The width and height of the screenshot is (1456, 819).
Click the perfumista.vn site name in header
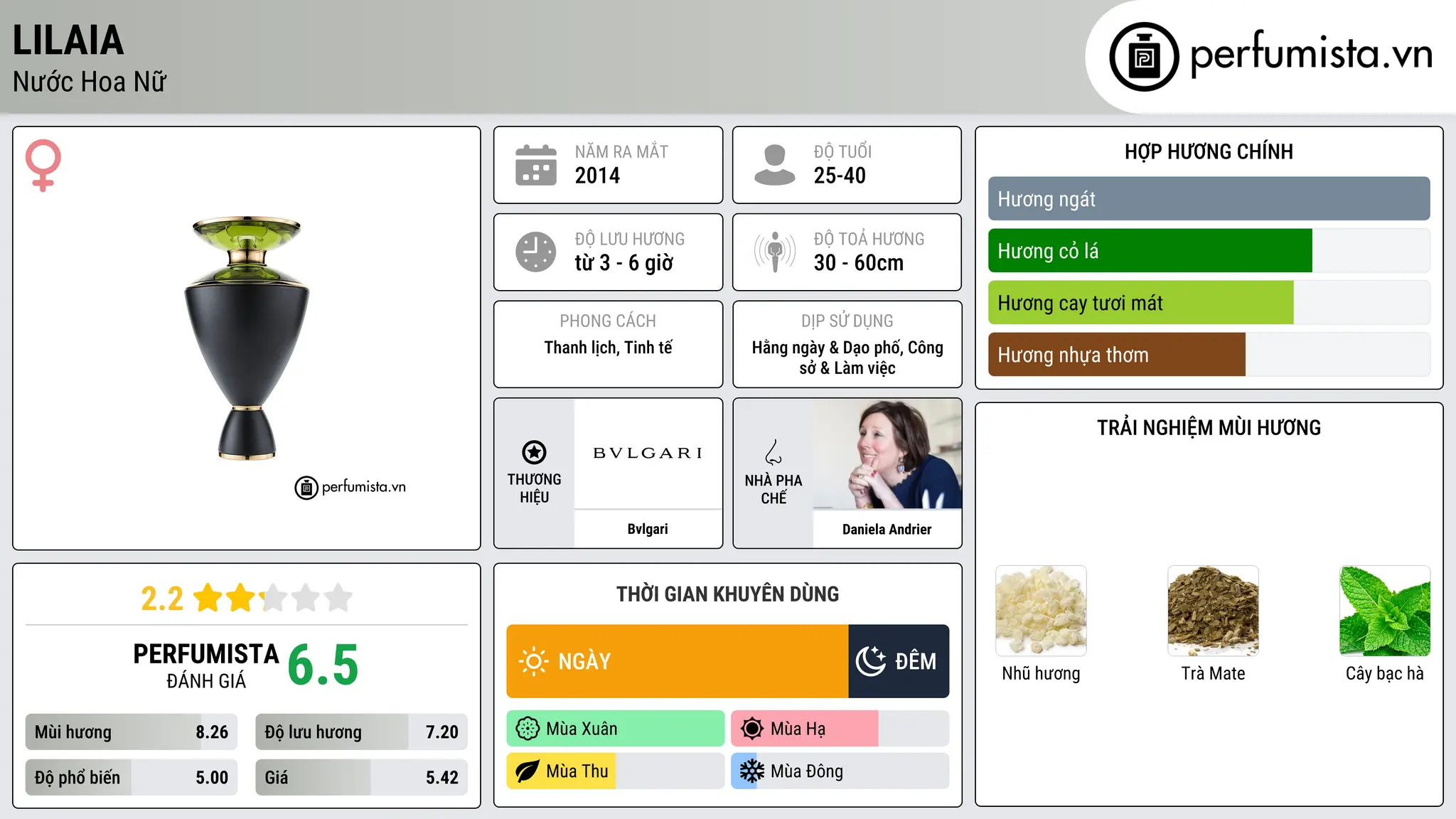[x=1312, y=53]
